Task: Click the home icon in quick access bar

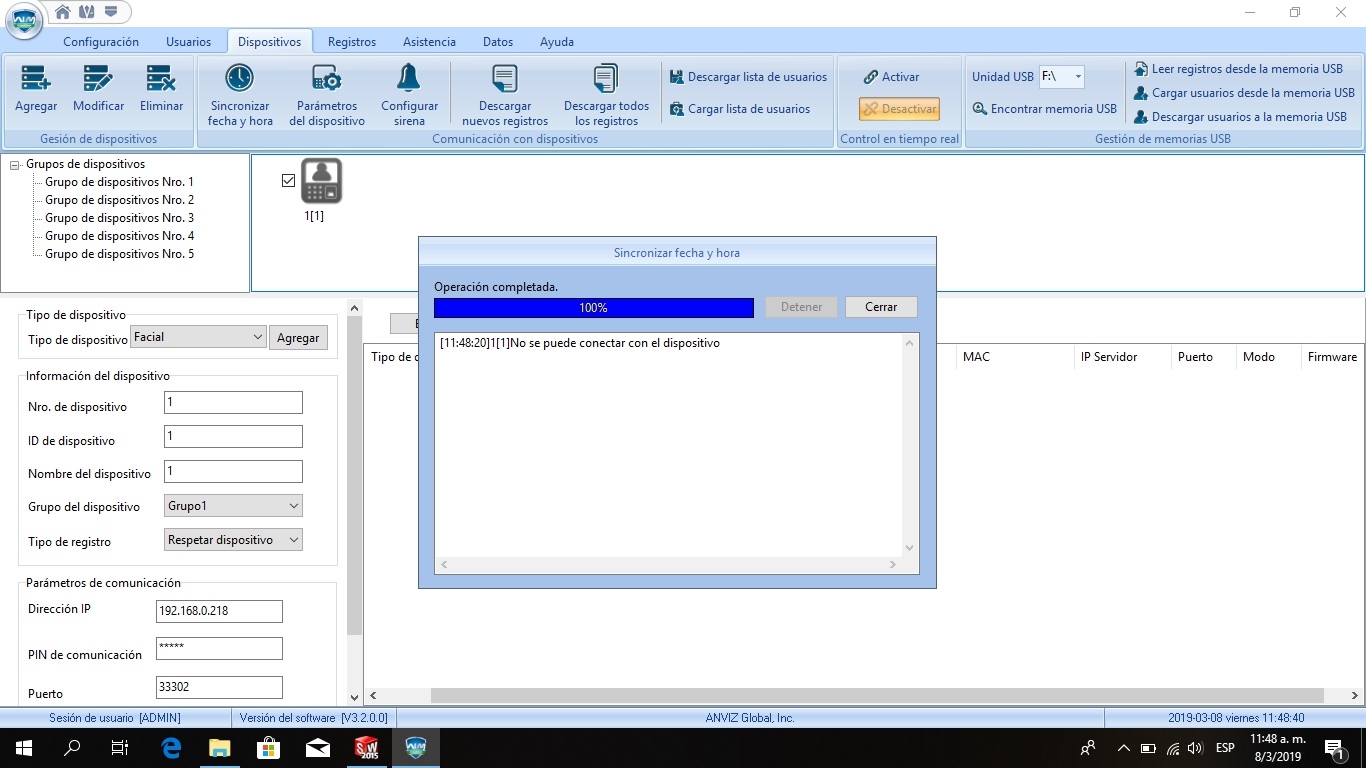Action: (x=63, y=12)
